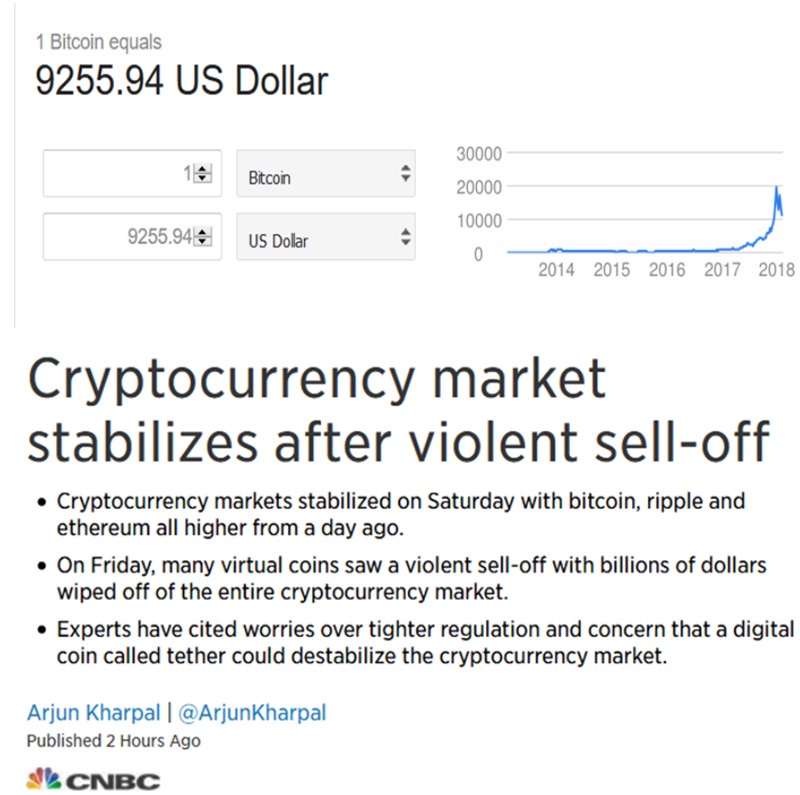This screenshot has width=800, height=795.
Task: Click the Cryptocurrency market stabilizes headline
Action: coord(398,410)
